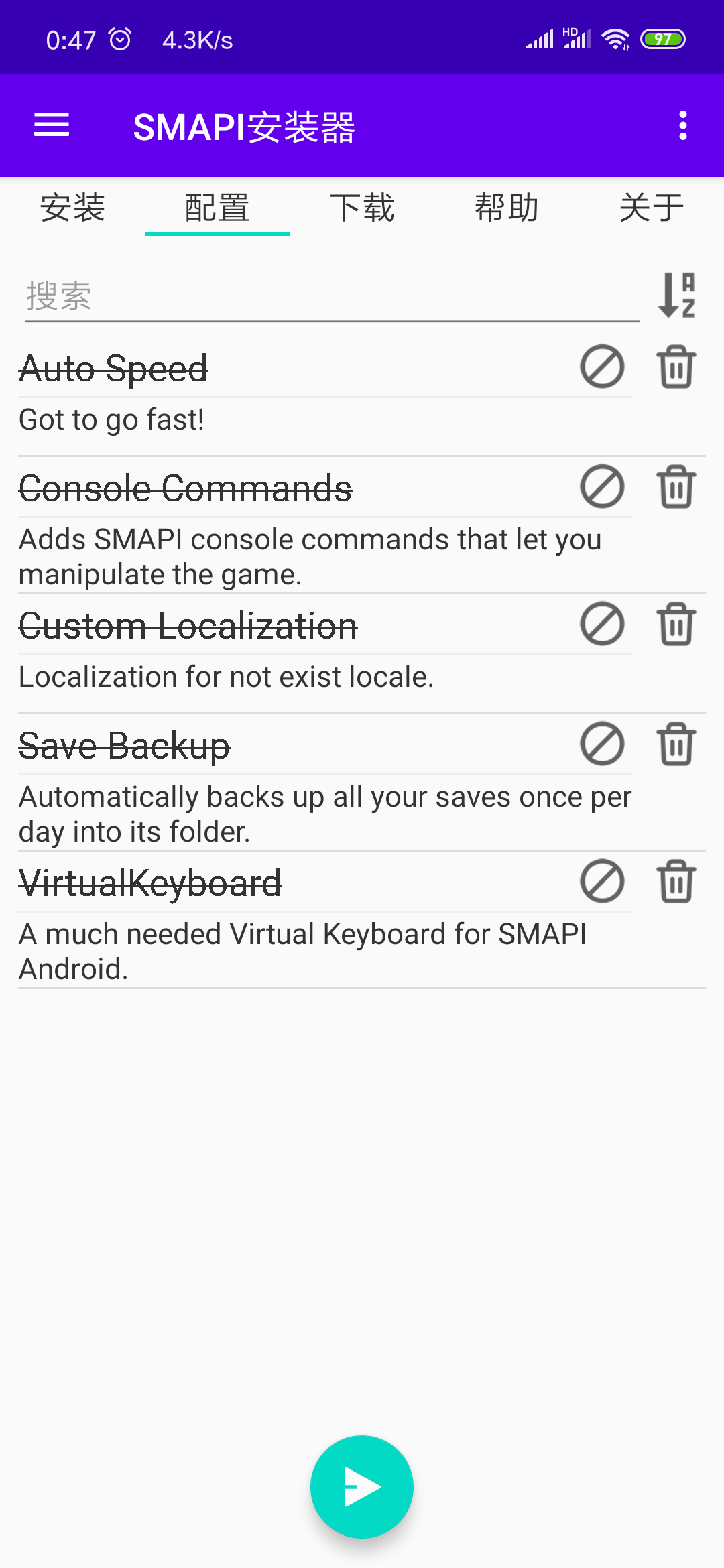Open the Save Backup mod entry

tap(325, 783)
